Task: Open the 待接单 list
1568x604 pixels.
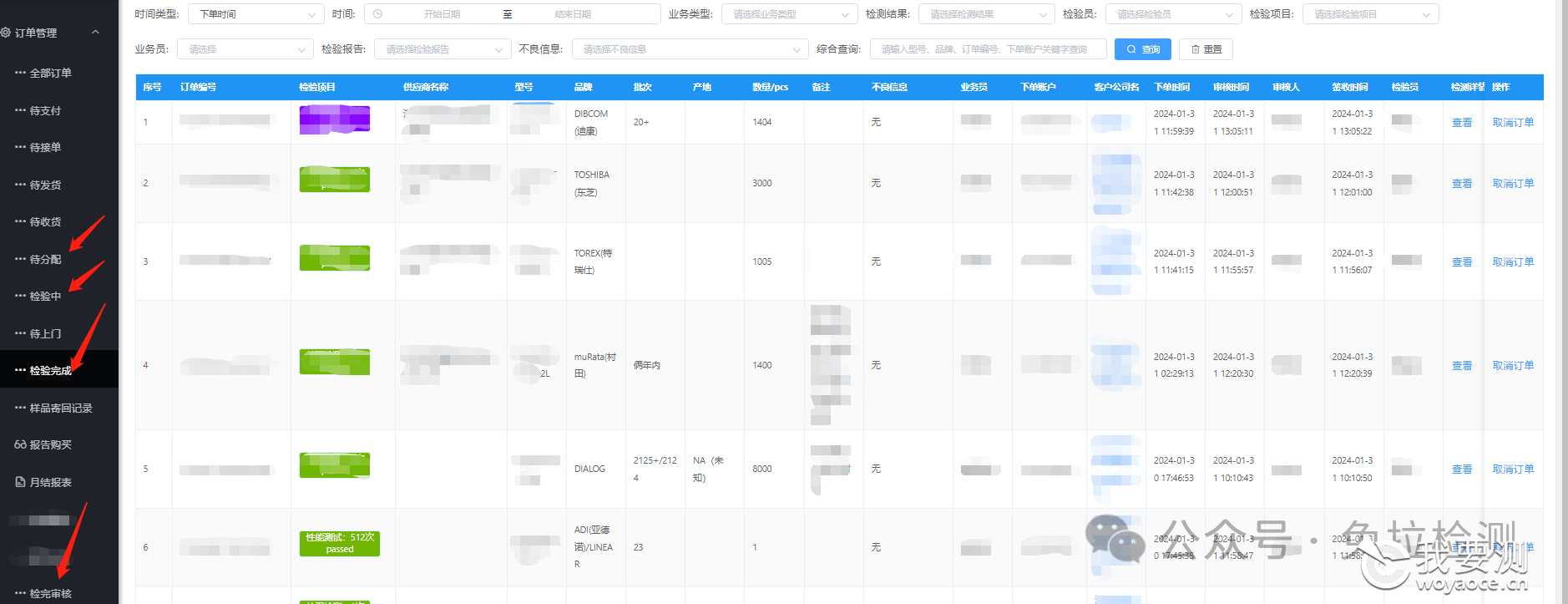Action: tap(45, 148)
